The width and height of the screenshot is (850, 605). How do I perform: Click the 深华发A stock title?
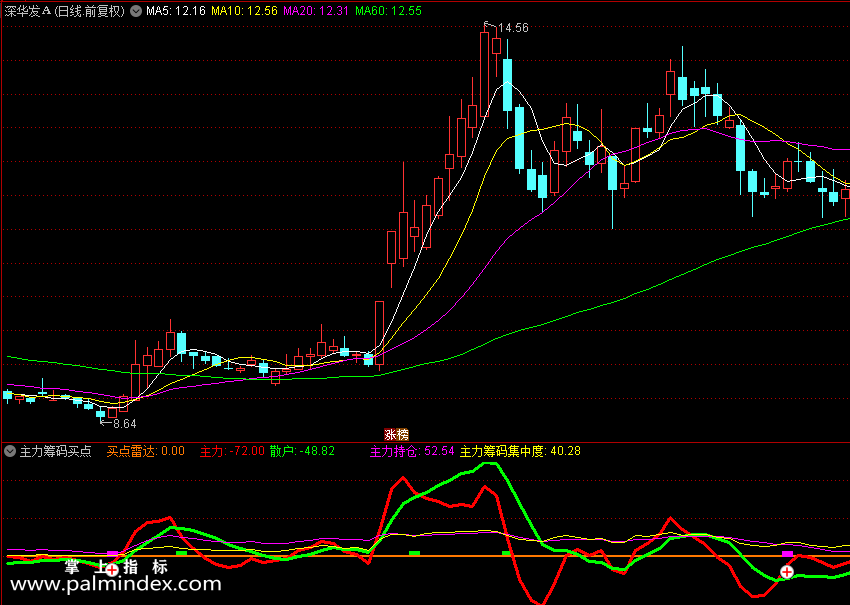(x=65, y=11)
